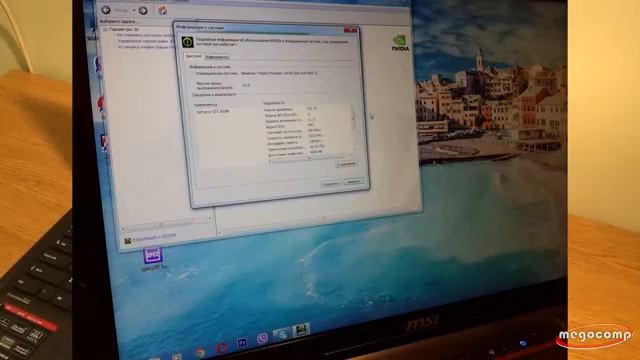Click Сохранить button in system info dialog
Image resolution: width=640 pixels, height=360 pixels.
tap(330, 184)
